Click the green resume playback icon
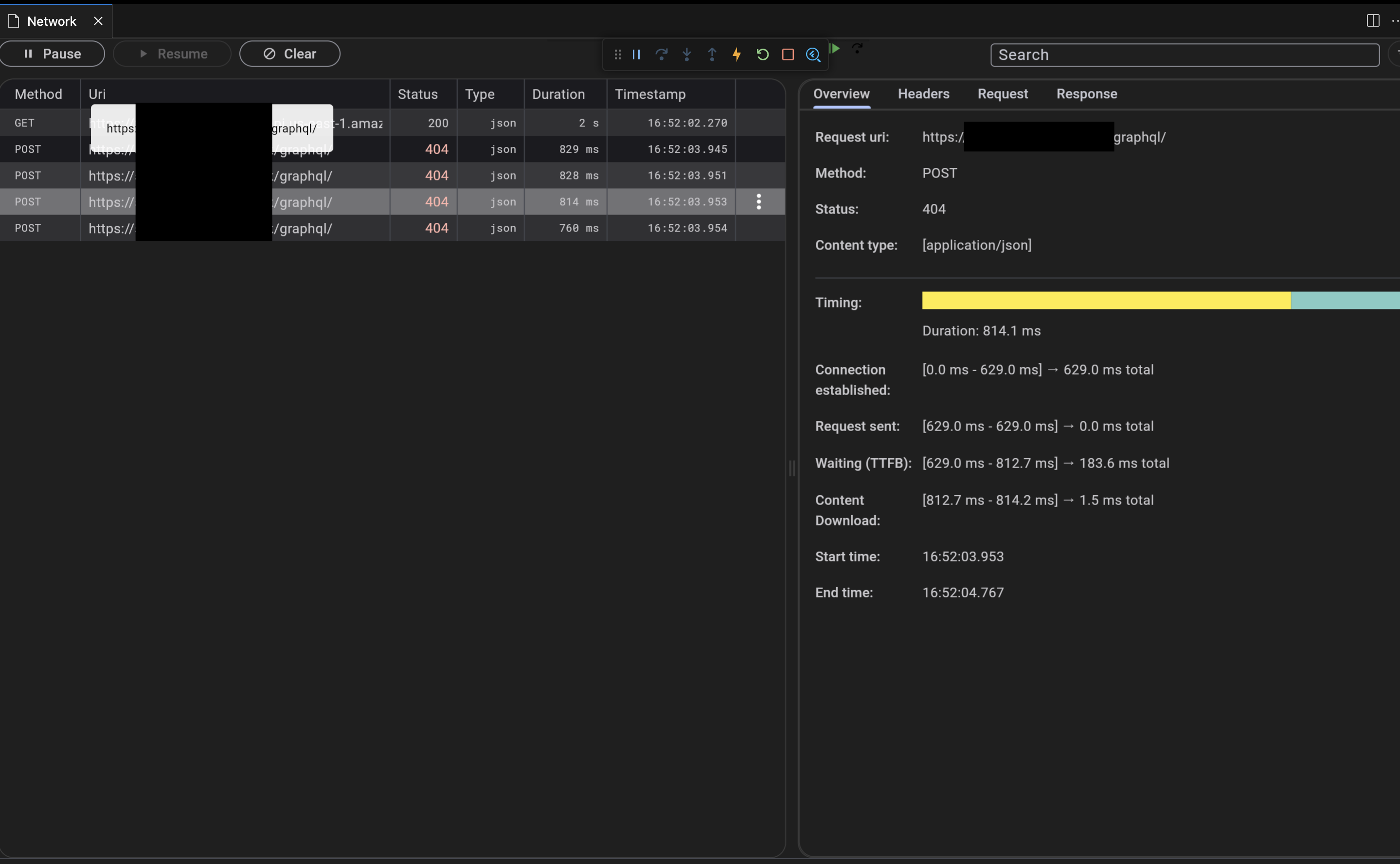 pyautogui.click(x=835, y=49)
